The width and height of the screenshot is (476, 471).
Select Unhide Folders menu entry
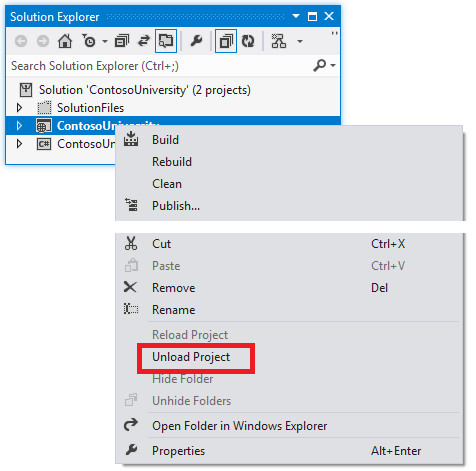coord(191,401)
